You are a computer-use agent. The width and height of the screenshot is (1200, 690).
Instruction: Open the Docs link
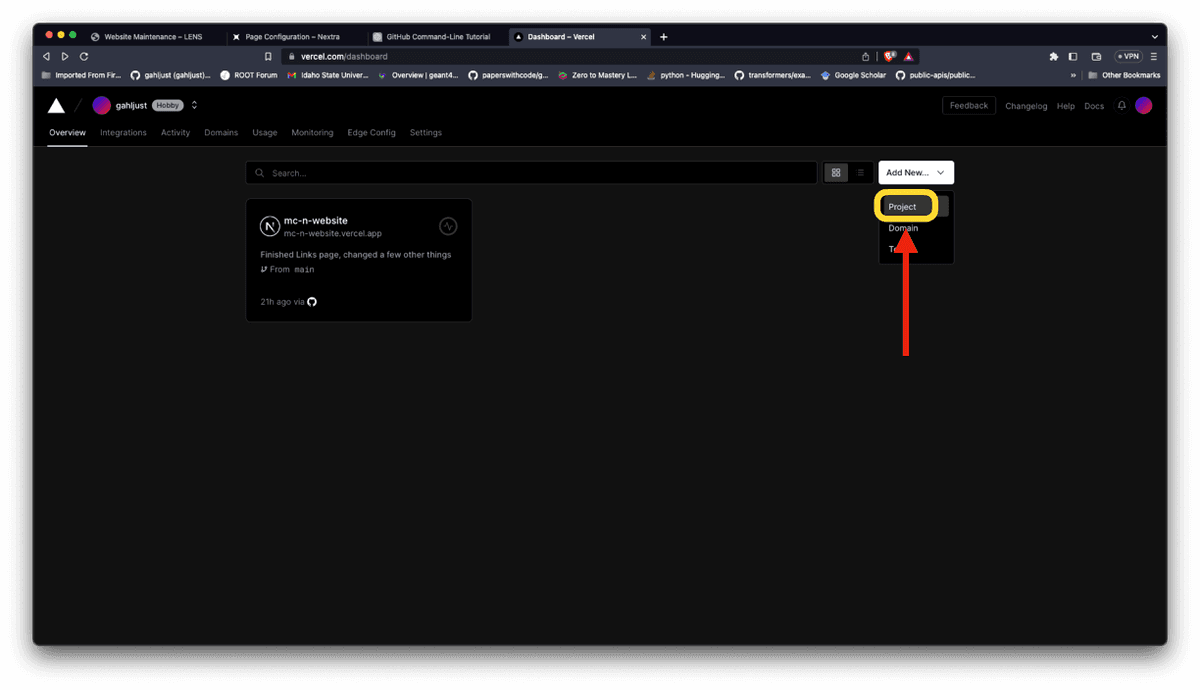pyautogui.click(x=1094, y=106)
